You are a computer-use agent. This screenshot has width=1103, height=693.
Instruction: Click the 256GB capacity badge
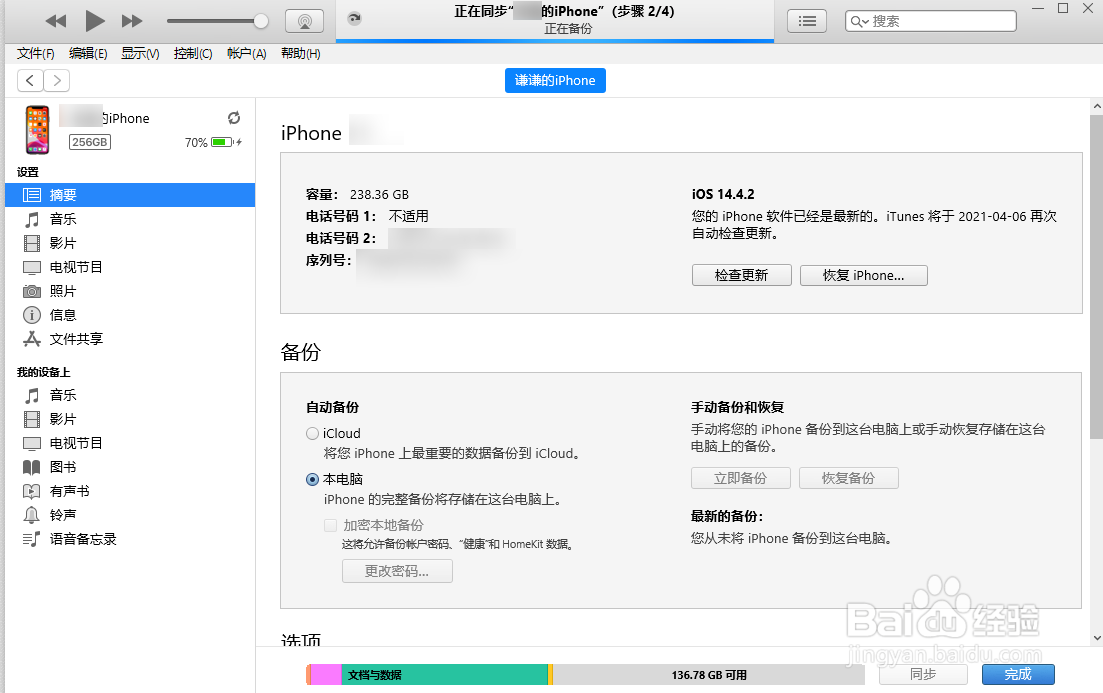click(89, 142)
